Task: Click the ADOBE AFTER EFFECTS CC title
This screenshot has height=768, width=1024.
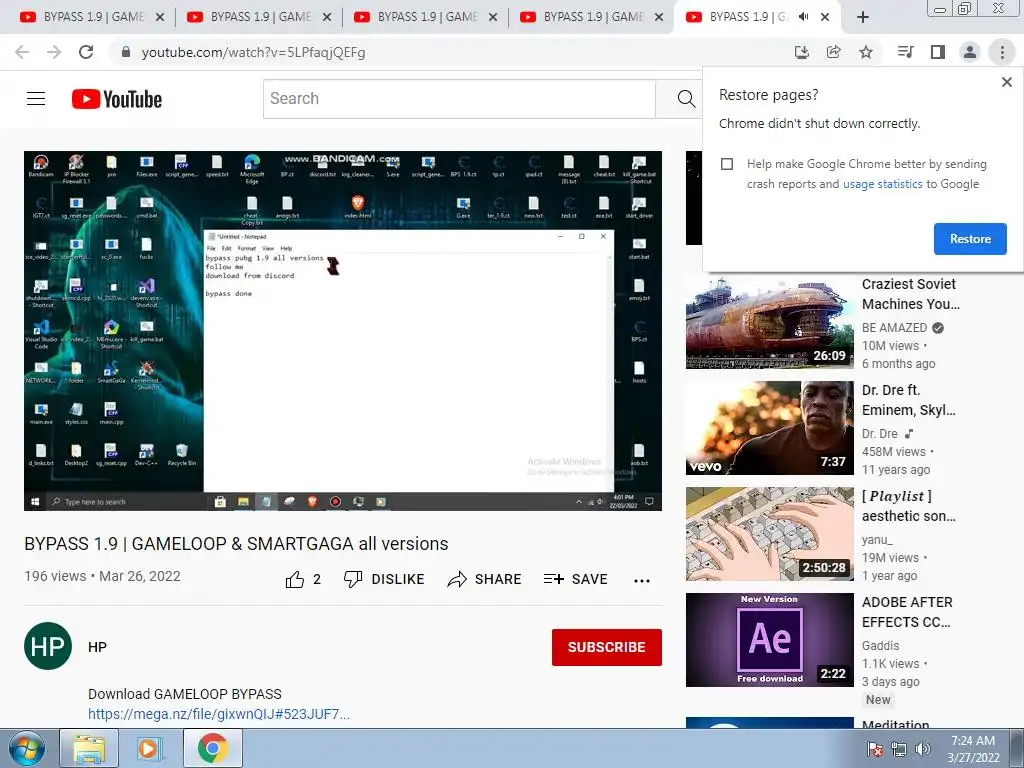Action: point(907,612)
